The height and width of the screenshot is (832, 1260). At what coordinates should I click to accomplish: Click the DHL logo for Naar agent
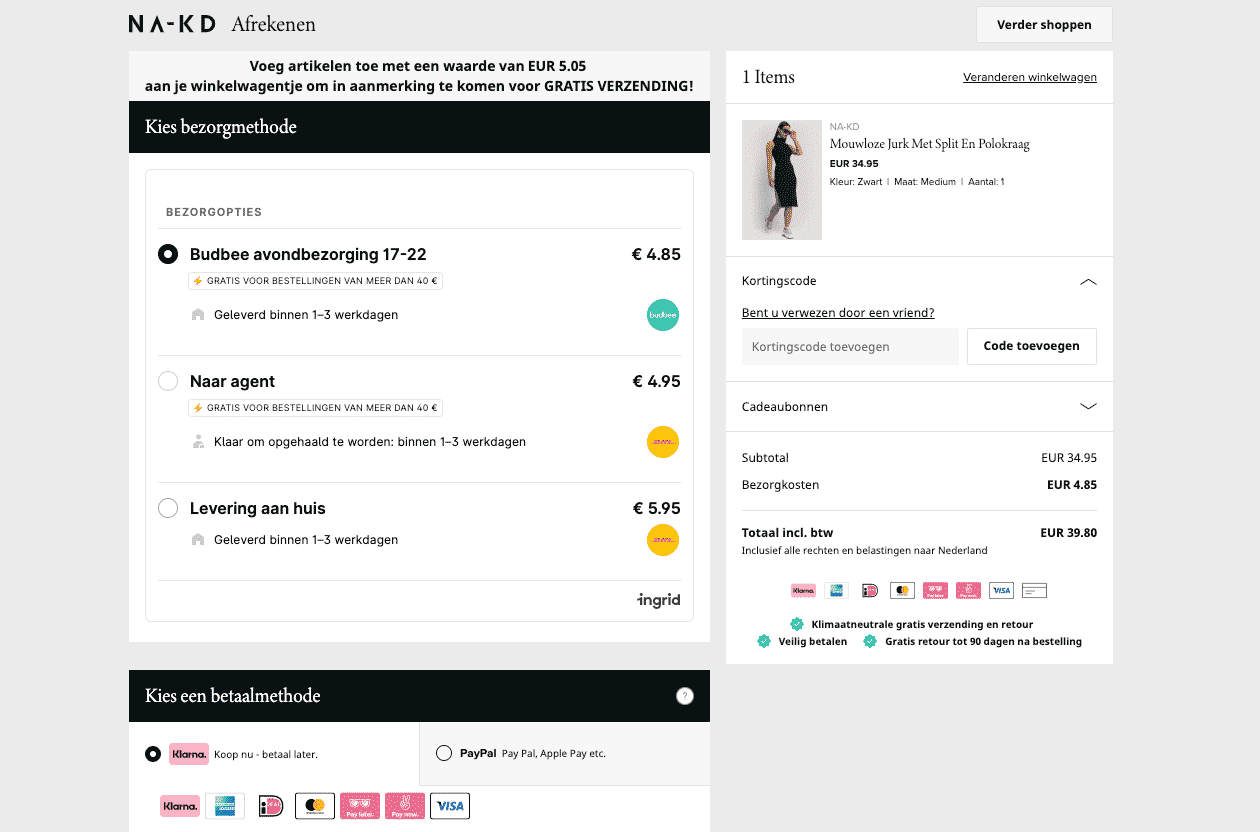[662, 442]
